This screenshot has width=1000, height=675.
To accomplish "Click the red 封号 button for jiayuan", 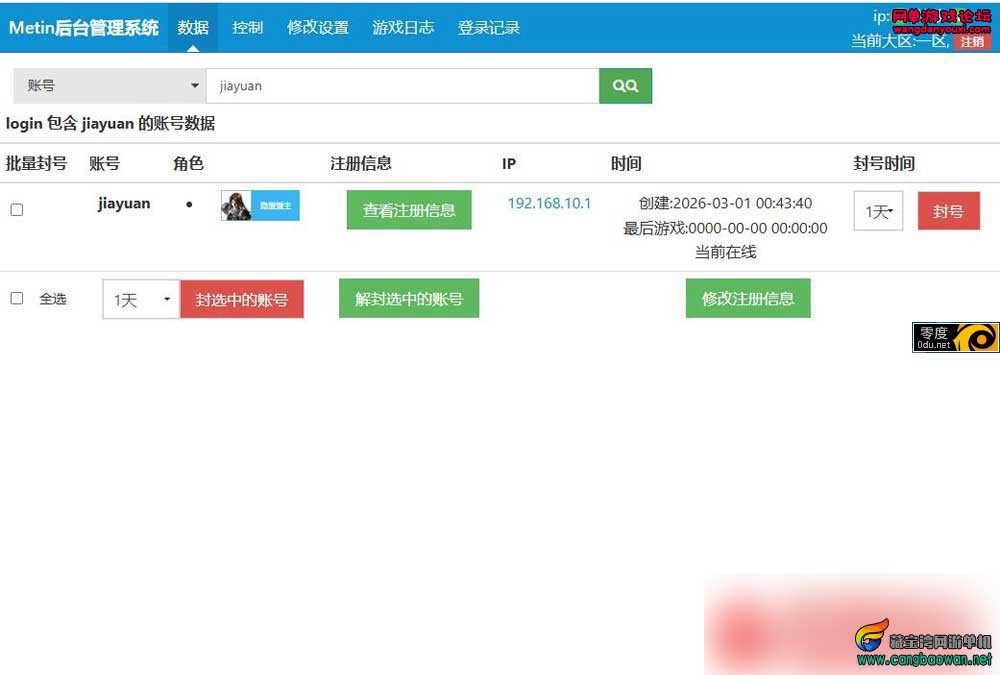I will point(948,211).
